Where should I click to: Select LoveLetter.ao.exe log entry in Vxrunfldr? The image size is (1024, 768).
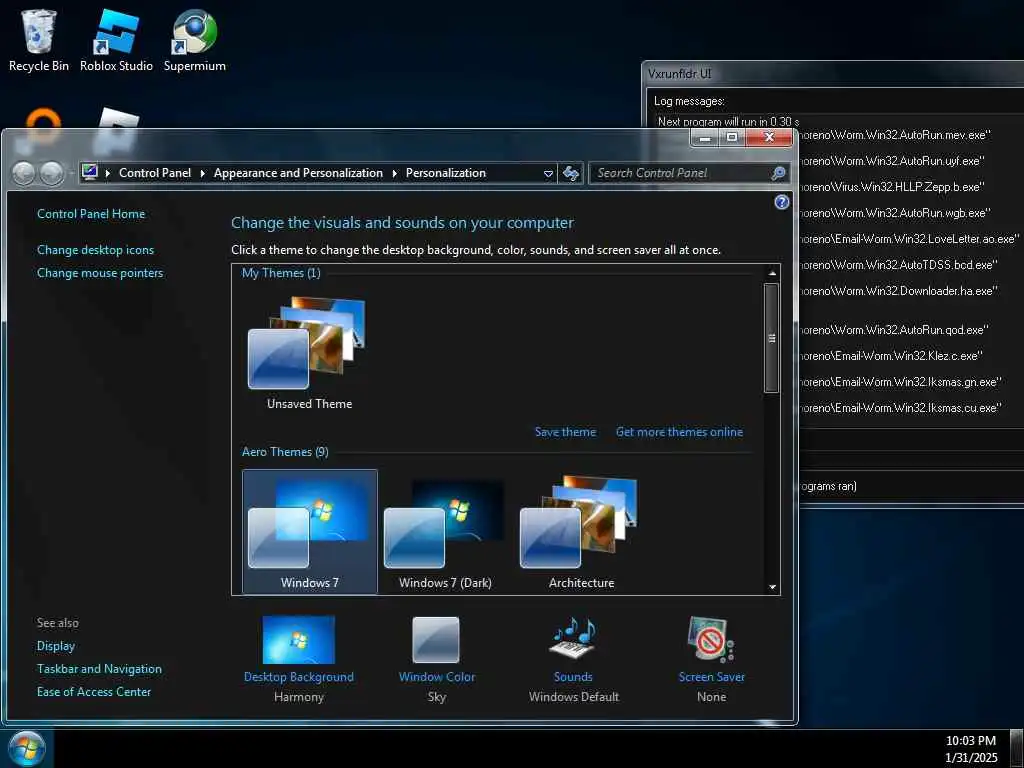coord(908,239)
